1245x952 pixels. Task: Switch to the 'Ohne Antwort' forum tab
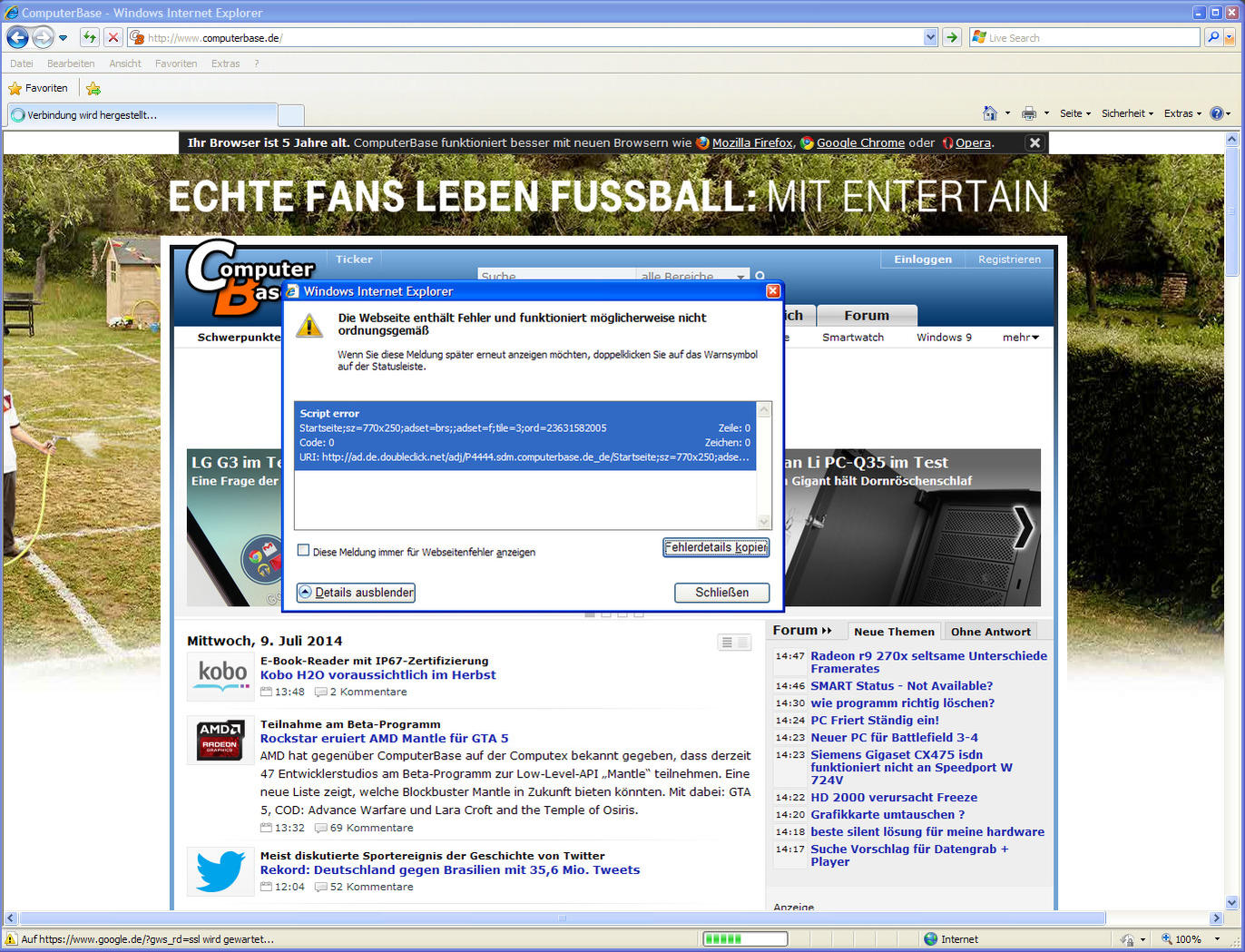(990, 632)
